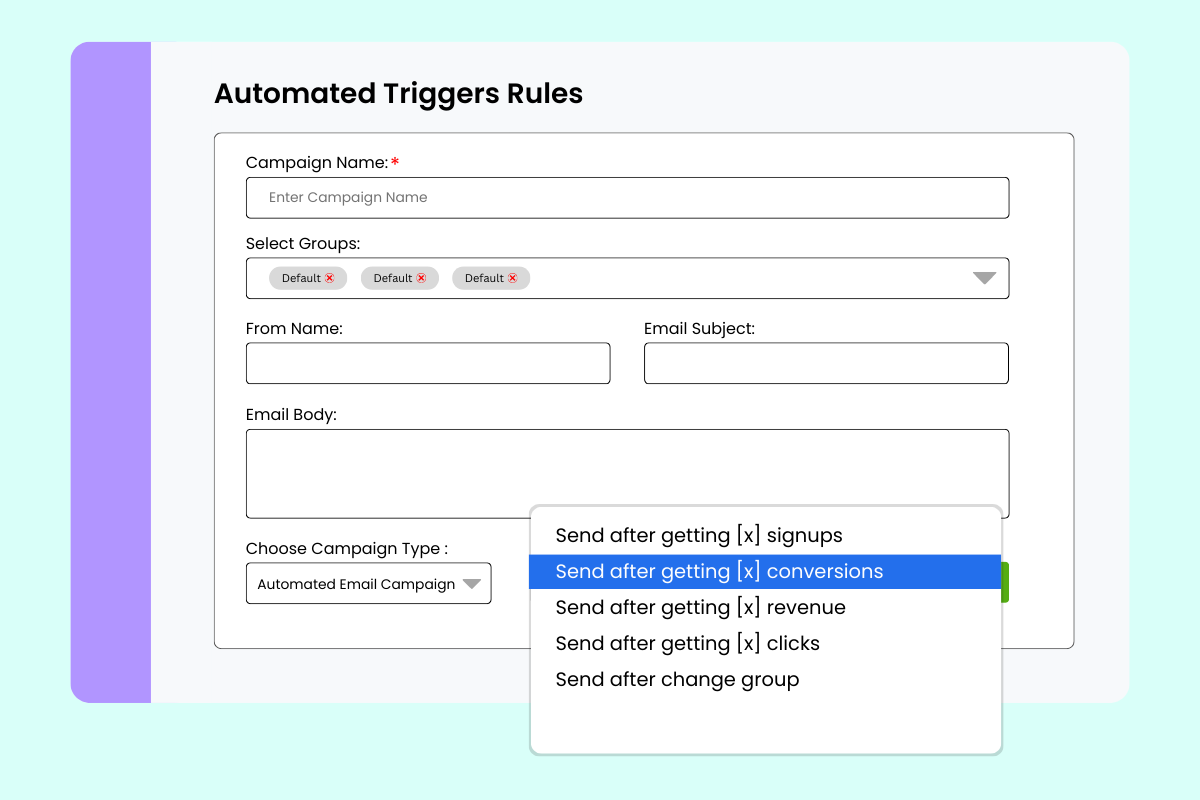Select the first Default group tag label
The width and height of the screenshot is (1200, 800).
coord(300,278)
